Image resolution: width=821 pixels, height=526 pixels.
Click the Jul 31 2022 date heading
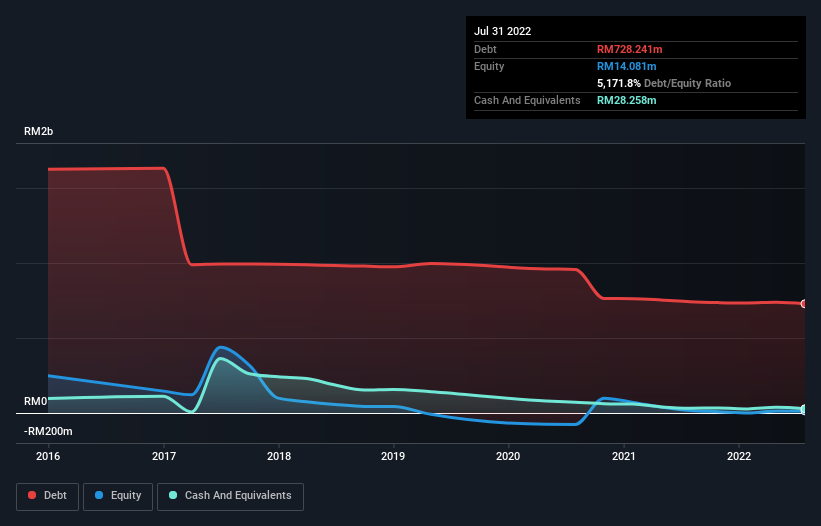502,31
